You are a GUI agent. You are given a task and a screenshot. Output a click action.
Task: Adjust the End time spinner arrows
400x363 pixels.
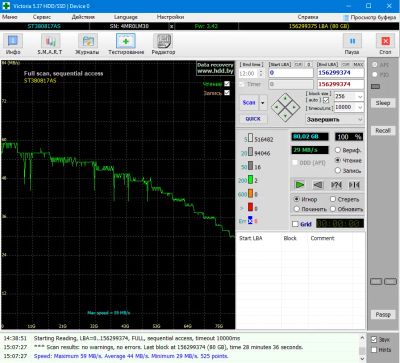261,73
